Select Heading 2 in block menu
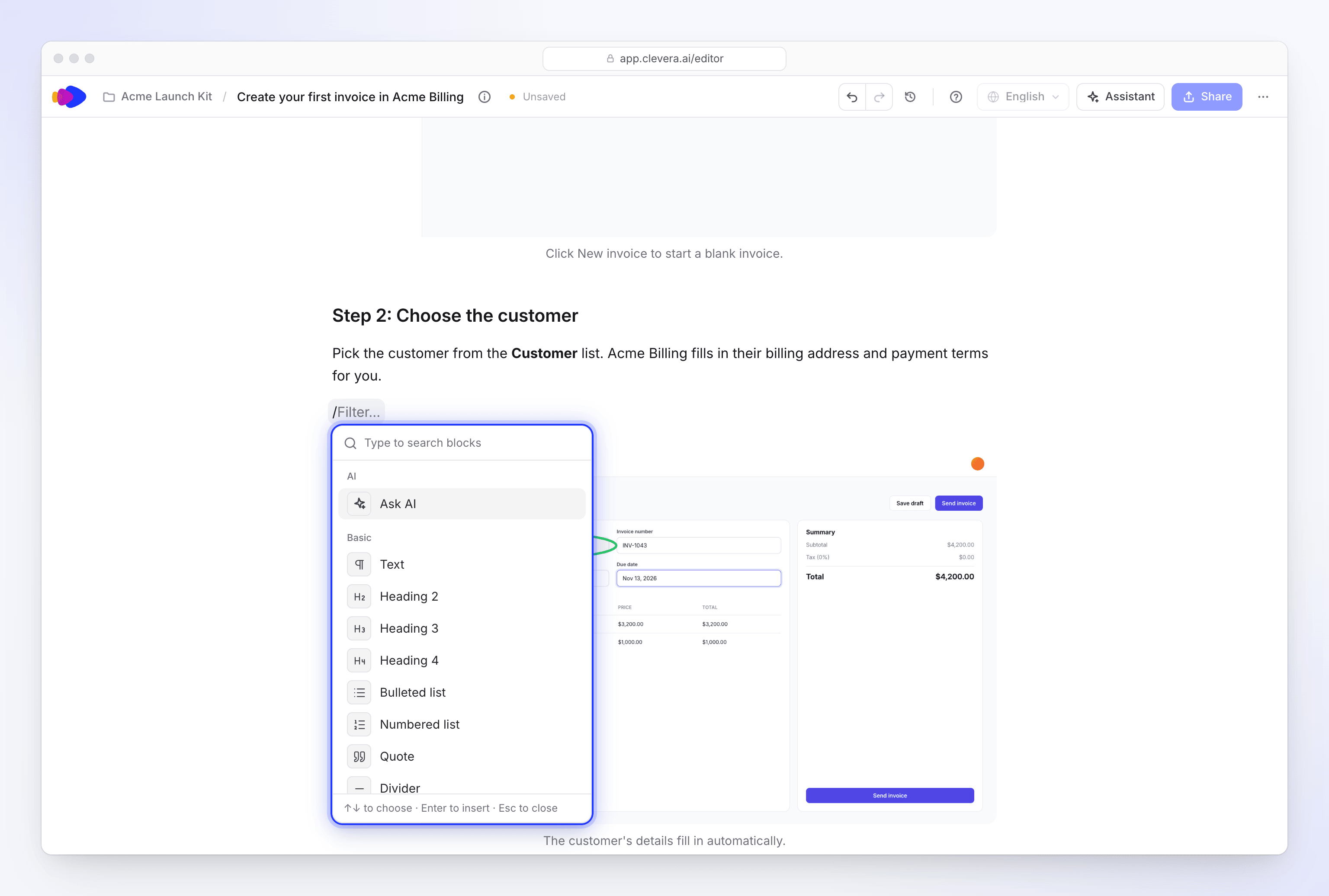The height and width of the screenshot is (896, 1329). pyautogui.click(x=462, y=597)
